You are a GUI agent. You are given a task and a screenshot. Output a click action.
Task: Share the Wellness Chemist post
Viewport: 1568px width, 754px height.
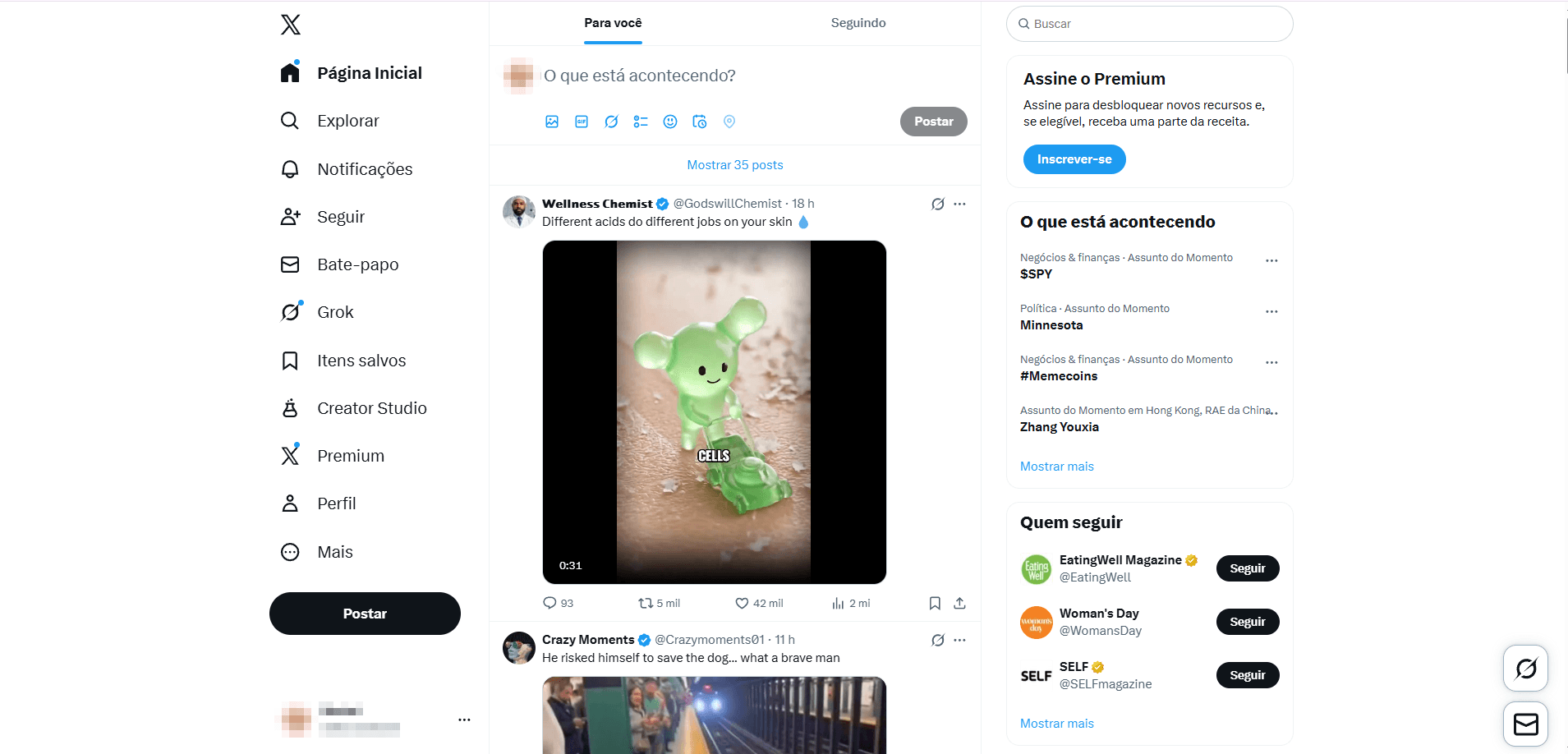[x=959, y=604]
